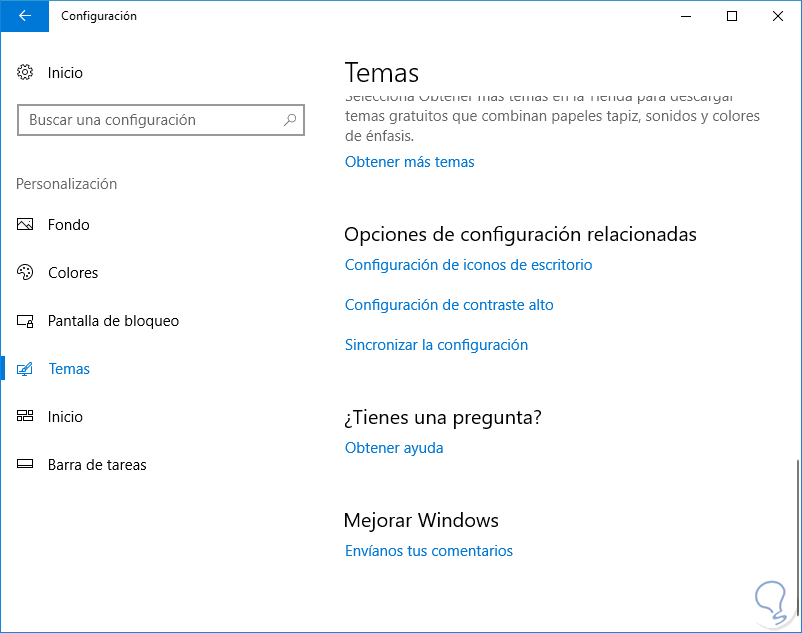
Task: Click the Inicio start tiles icon
Action: click(26, 417)
